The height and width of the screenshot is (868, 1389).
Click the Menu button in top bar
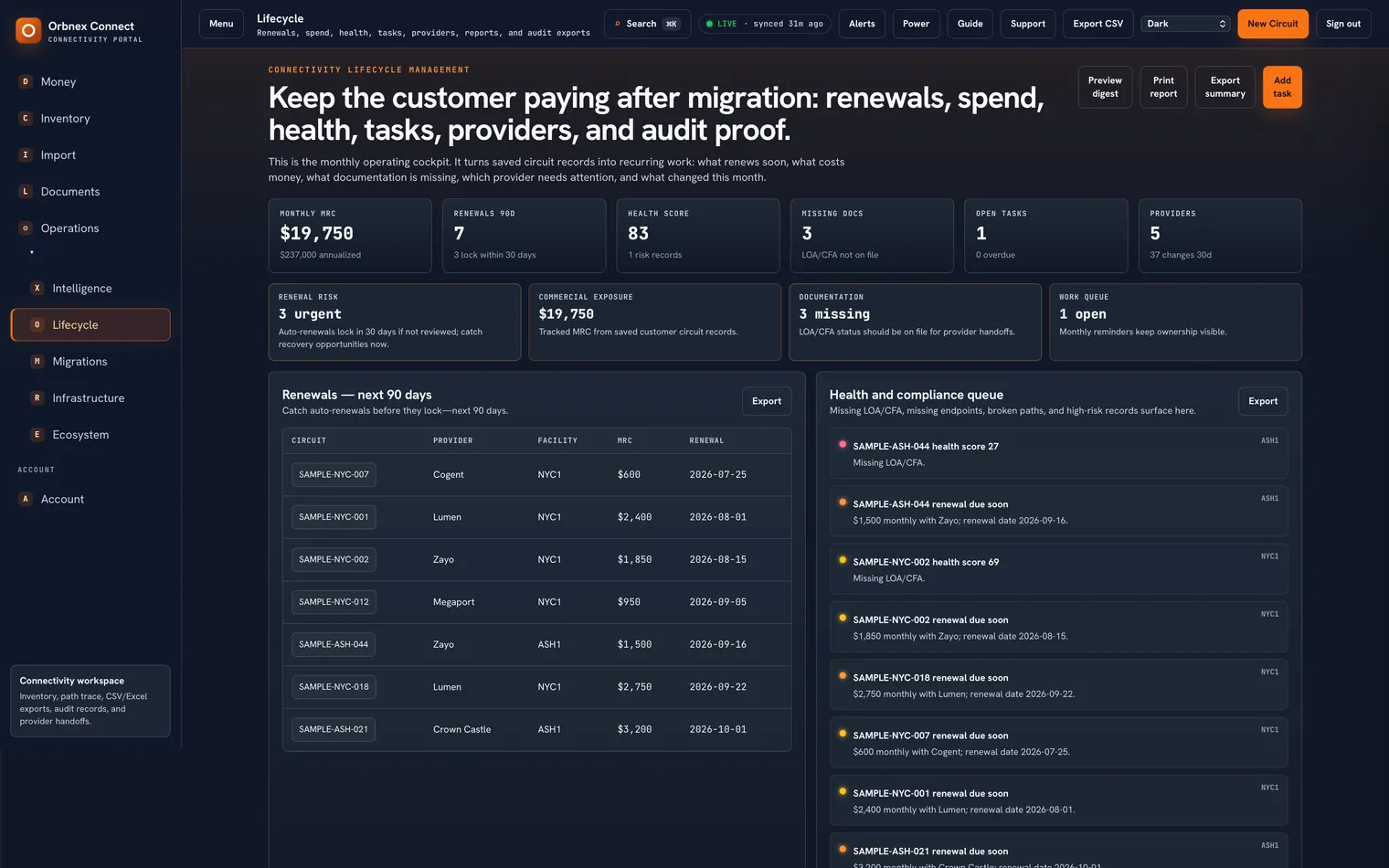[x=221, y=24]
